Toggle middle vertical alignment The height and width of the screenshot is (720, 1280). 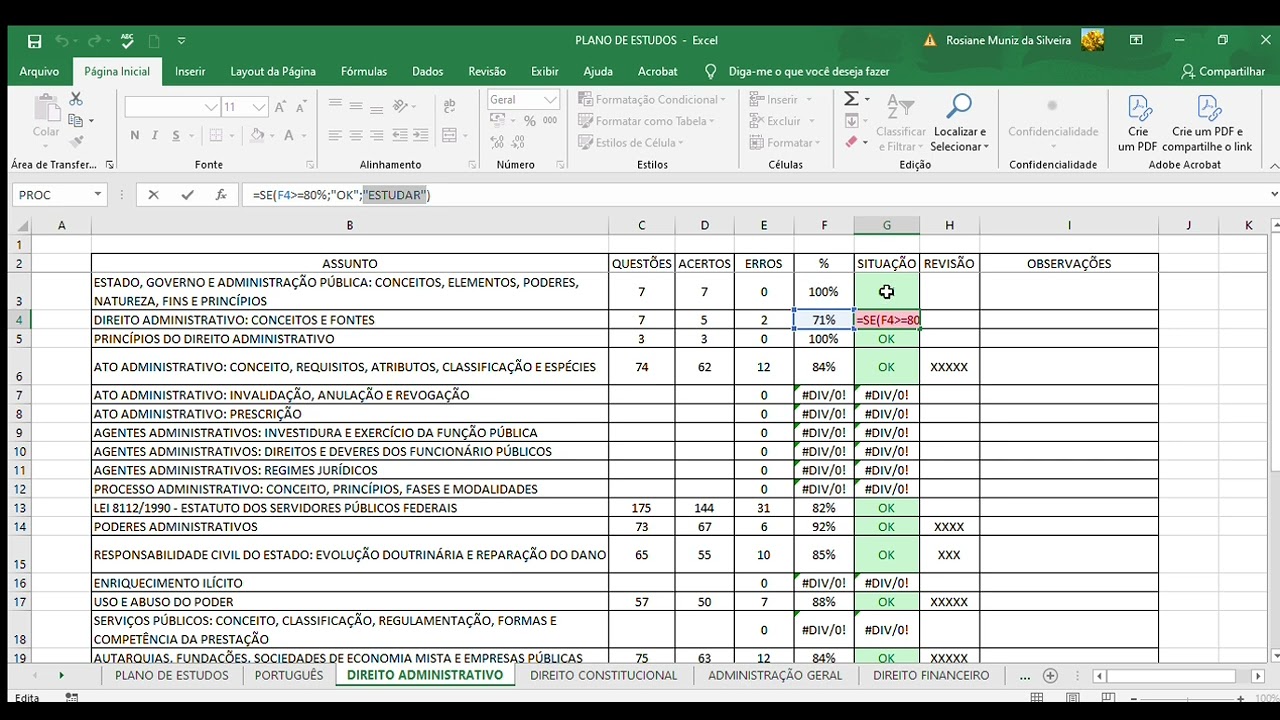356,106
